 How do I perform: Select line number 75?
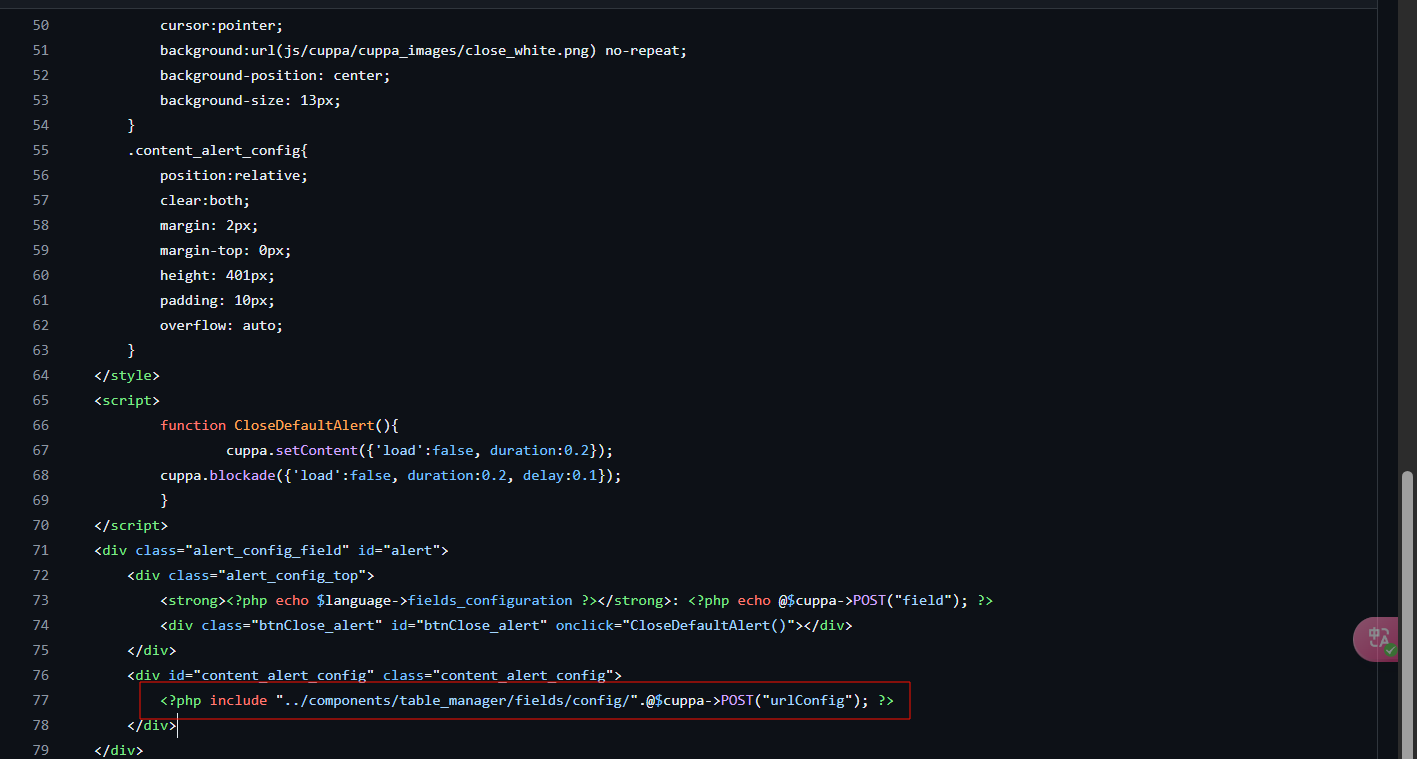coord(41,650)
